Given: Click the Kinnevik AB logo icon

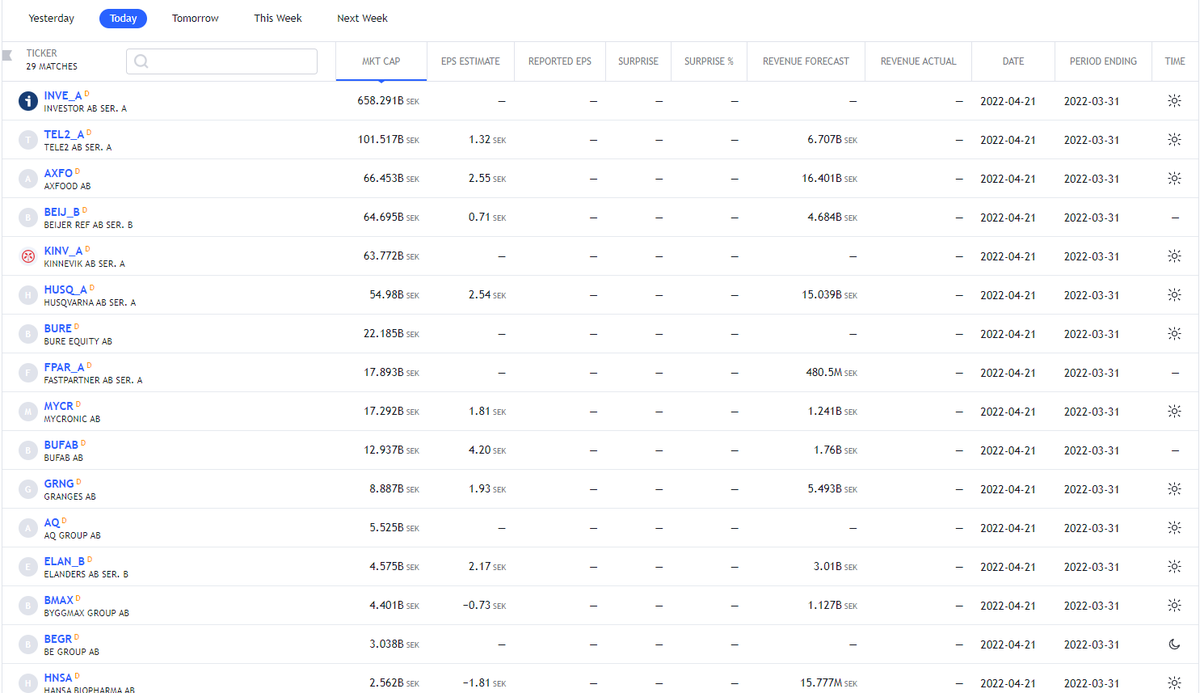Looking at the screenshot, I should tap(29, 256).
